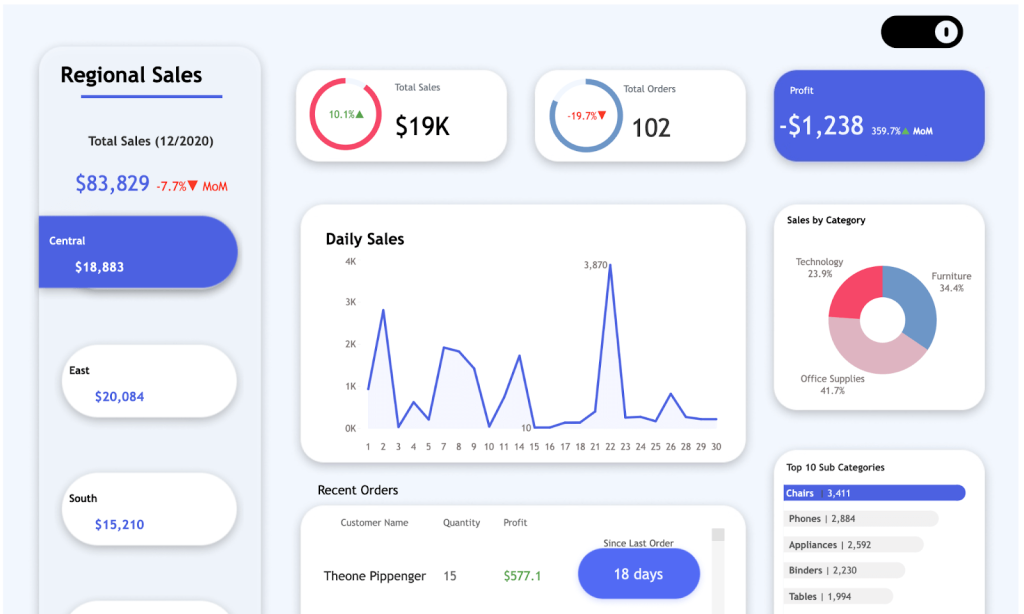Click the Since Last Order label
1024x614 pixels.
click(x=638, y=543)
